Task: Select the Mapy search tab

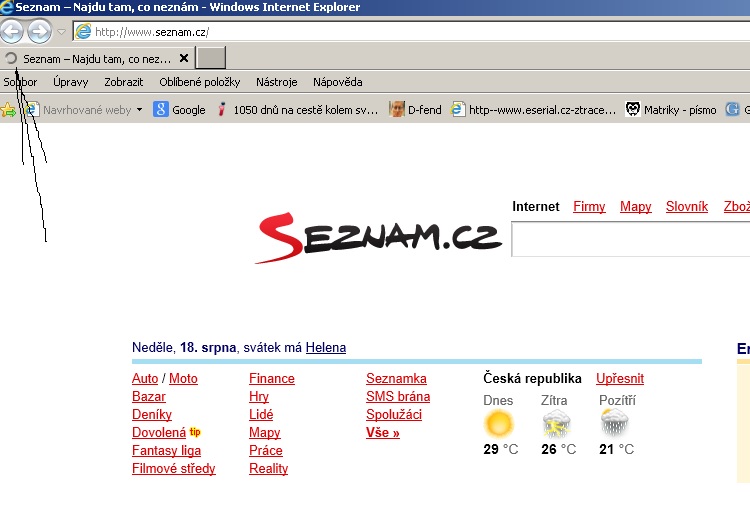Action: click(x=635, y=207)
